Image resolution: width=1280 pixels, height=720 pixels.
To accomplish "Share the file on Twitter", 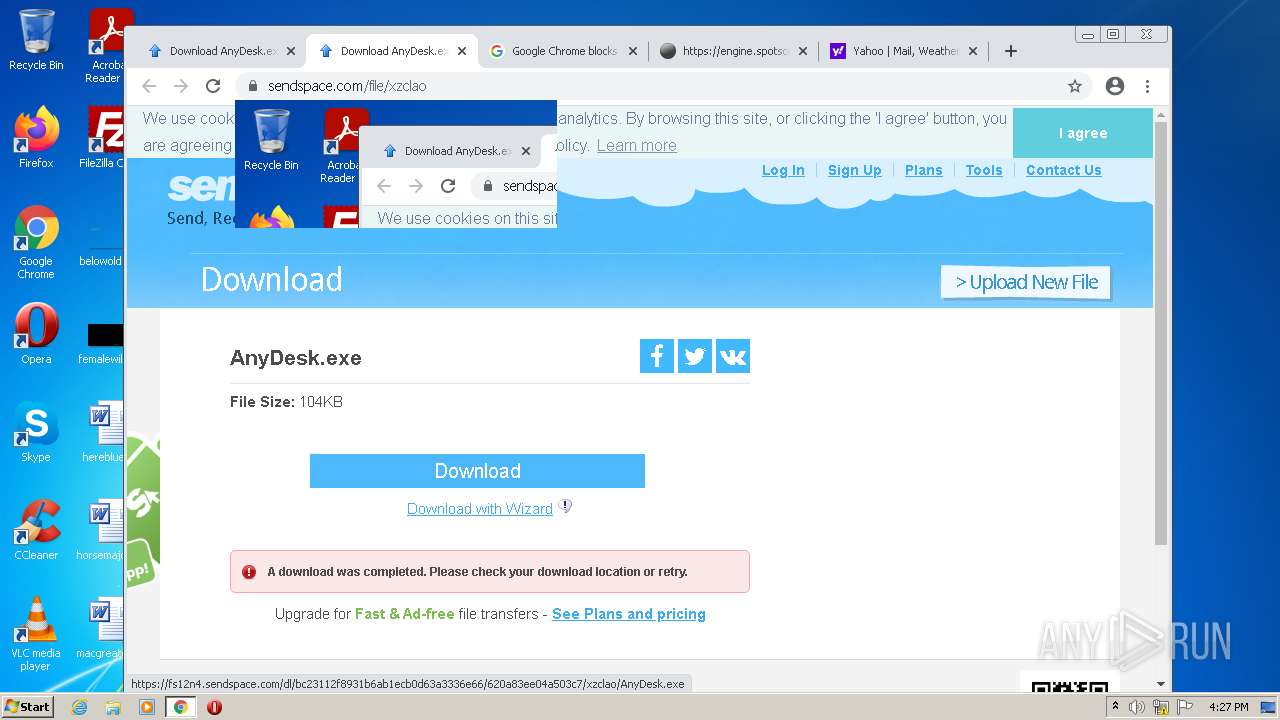I will click(x=695, y=356).
